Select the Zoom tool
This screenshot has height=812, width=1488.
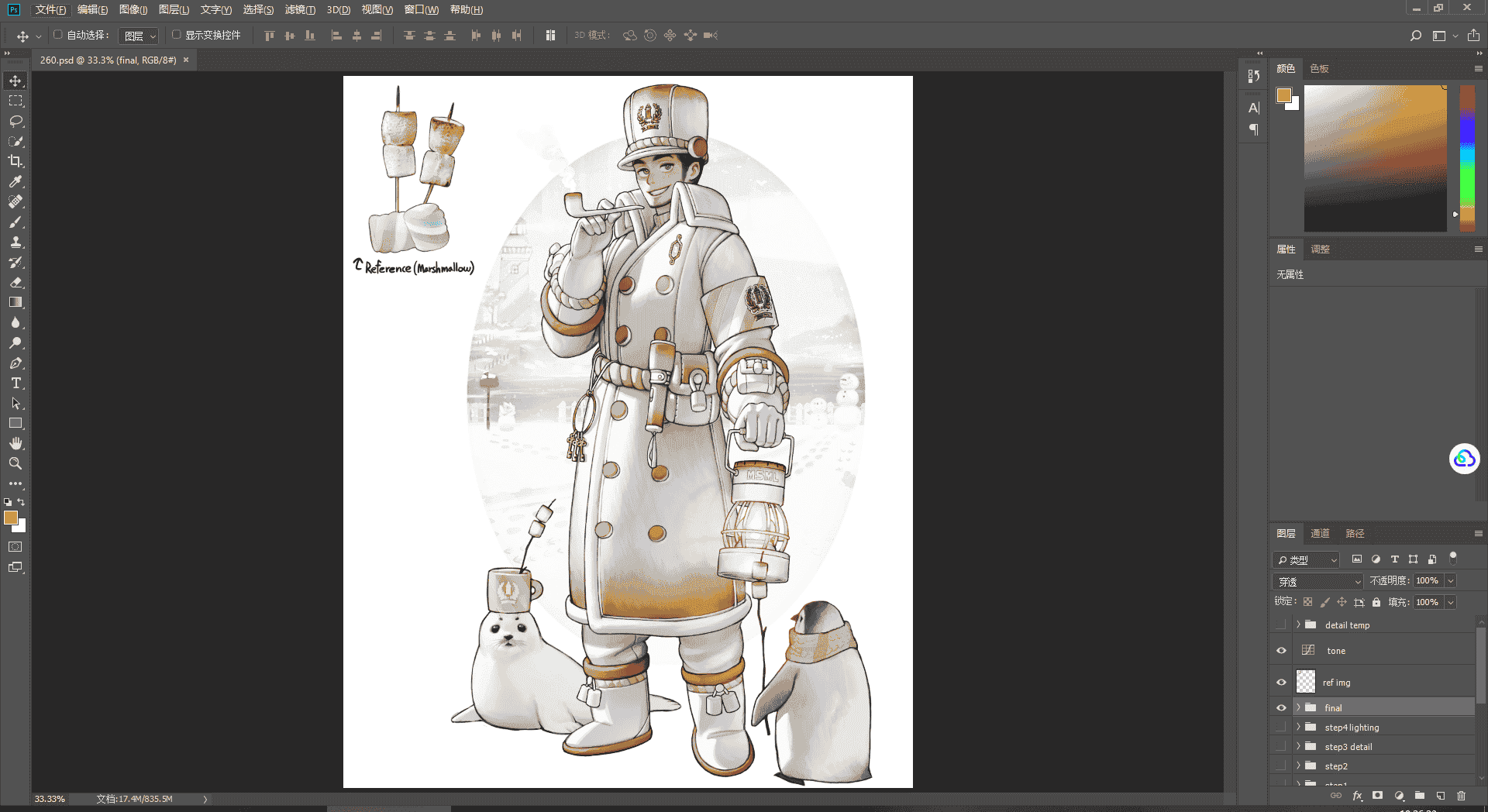tap(15, 463)
